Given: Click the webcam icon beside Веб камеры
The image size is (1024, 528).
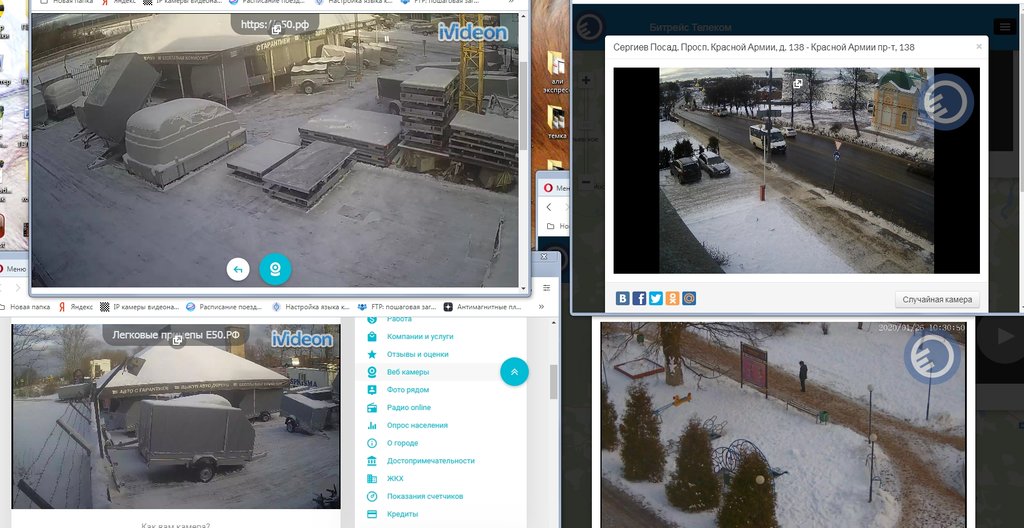Looking at the screenshot, I should coord(372,372).
